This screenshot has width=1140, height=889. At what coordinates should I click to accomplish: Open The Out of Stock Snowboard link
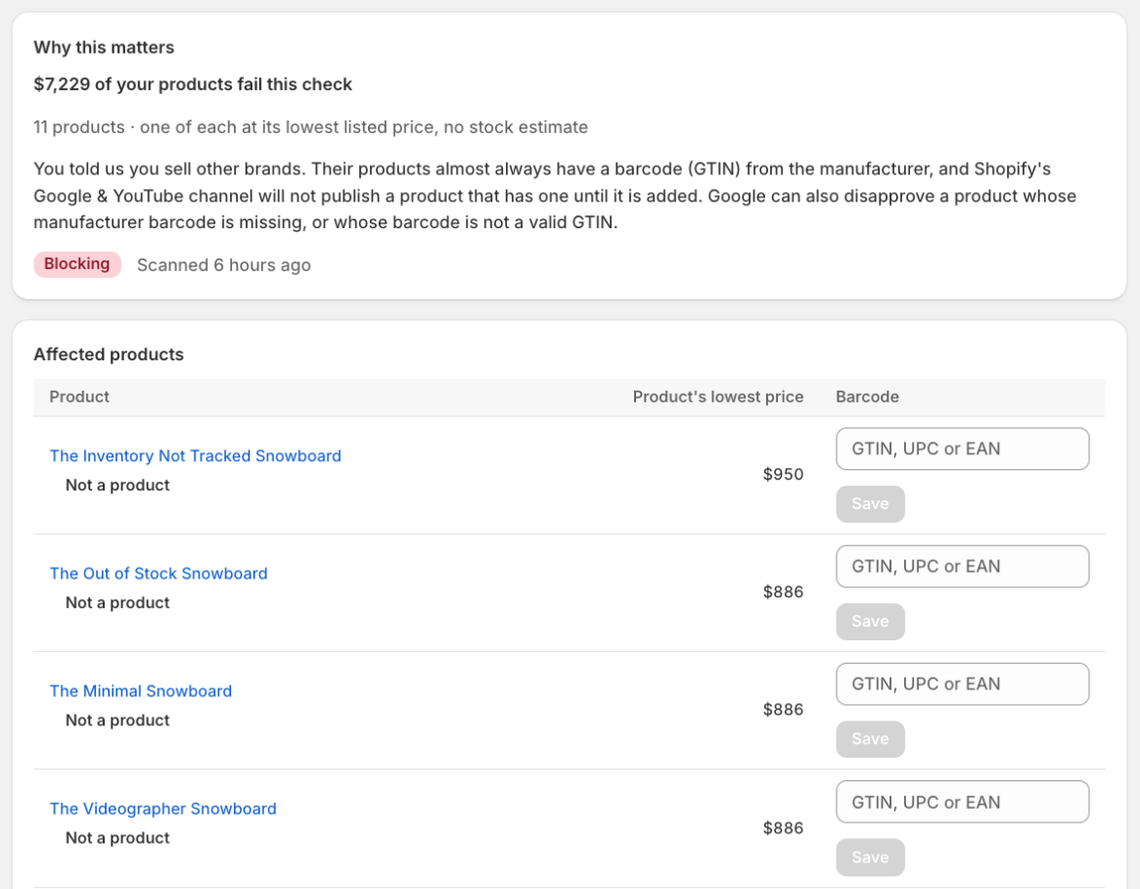158,574
